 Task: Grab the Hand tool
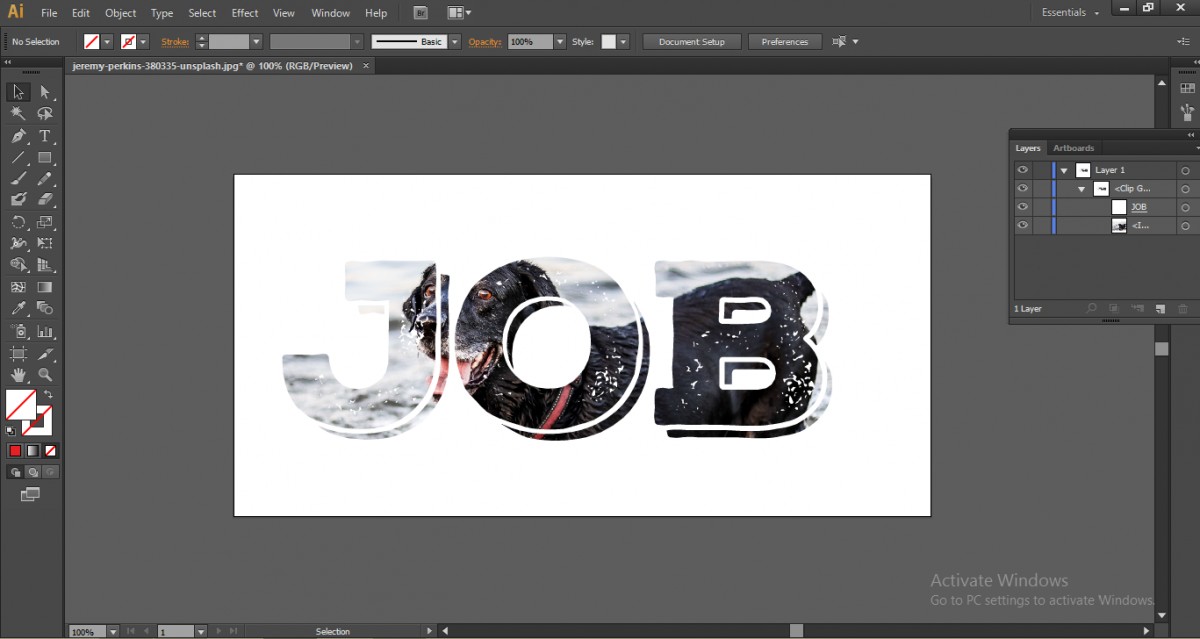[x=17, y=375]
